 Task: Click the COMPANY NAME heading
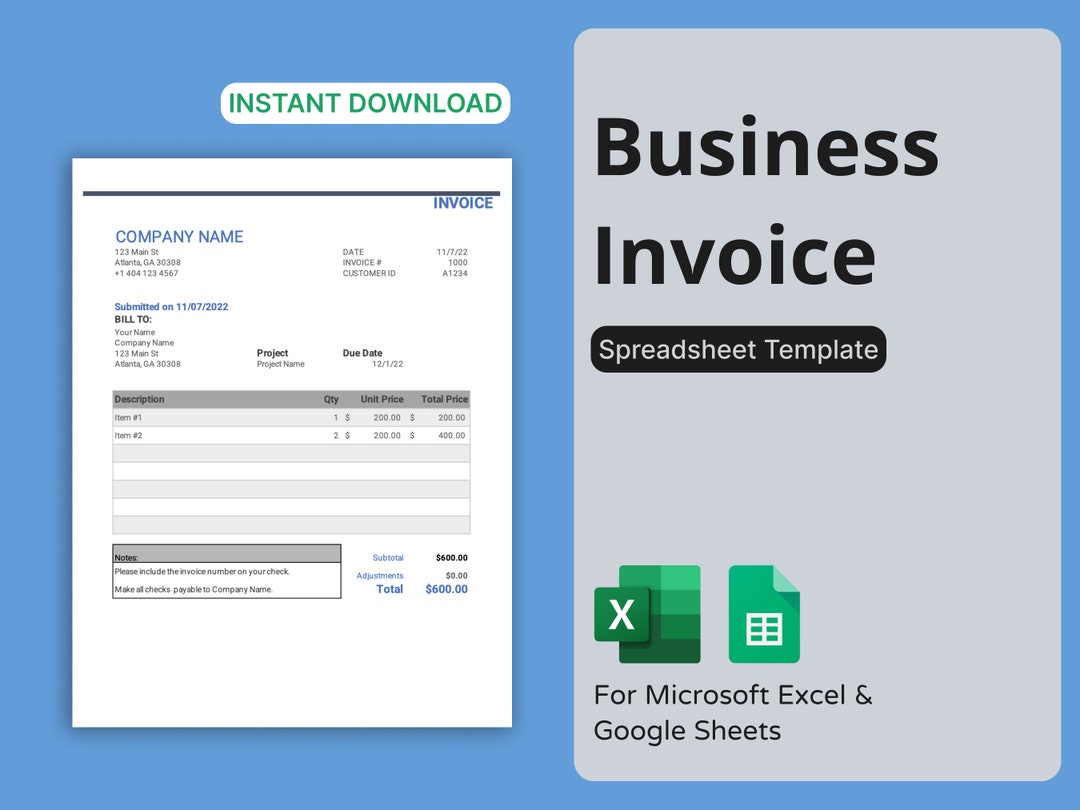pos(179,236)
